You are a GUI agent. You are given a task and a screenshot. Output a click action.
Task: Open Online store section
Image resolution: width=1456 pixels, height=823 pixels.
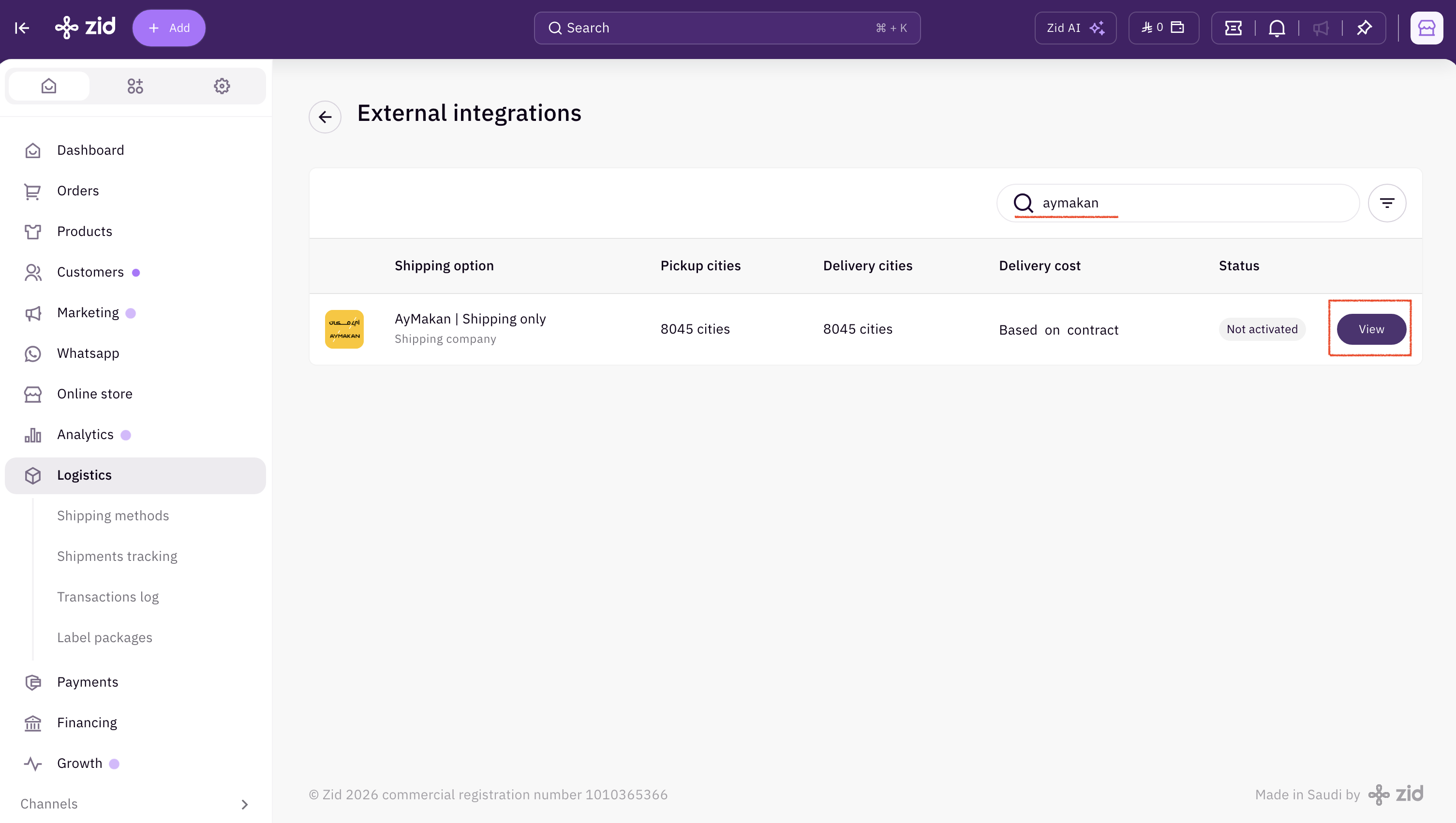click(135, 394)
